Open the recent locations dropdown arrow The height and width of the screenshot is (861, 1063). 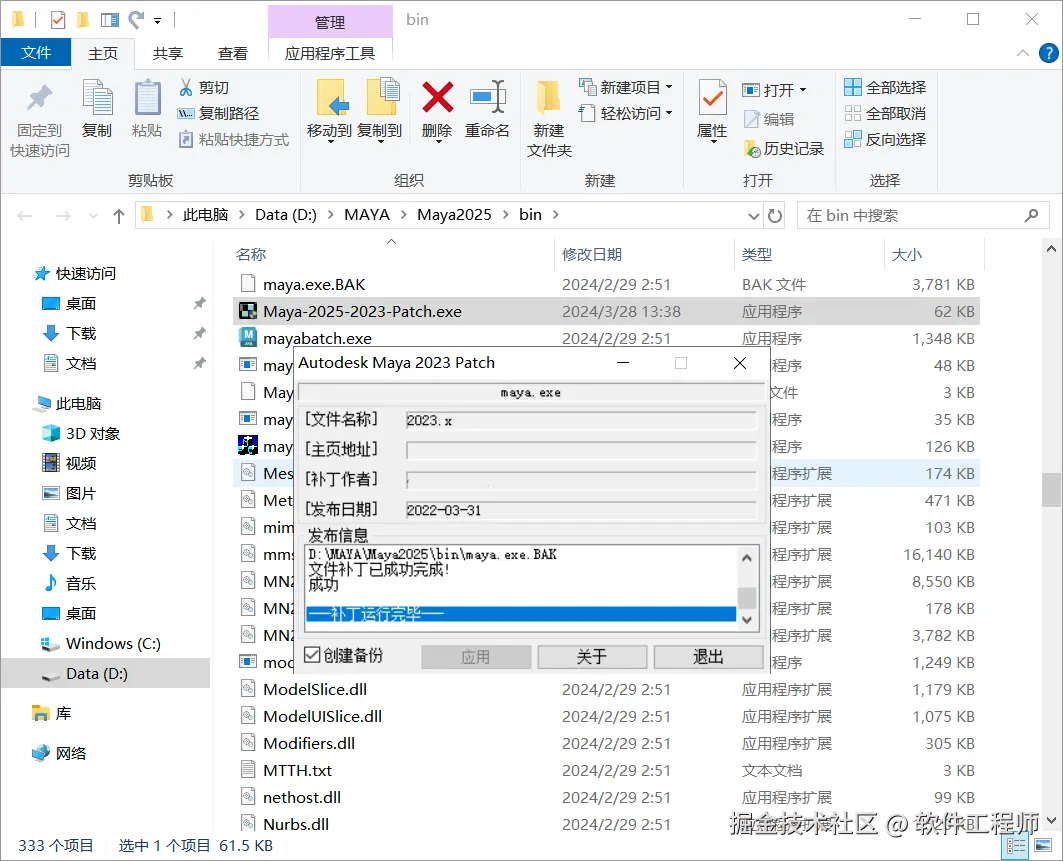(93, 216)
